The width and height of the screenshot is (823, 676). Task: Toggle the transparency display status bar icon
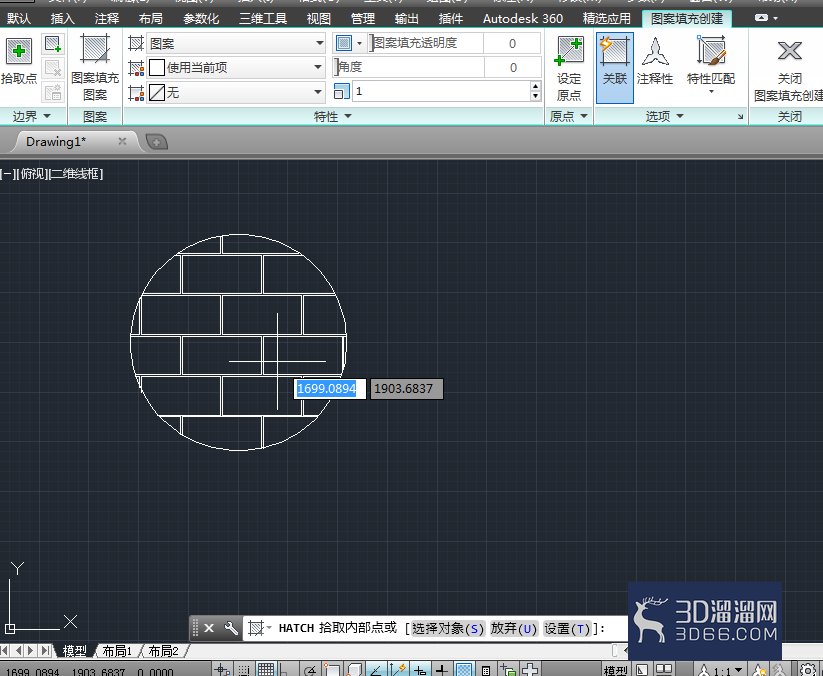464,670
